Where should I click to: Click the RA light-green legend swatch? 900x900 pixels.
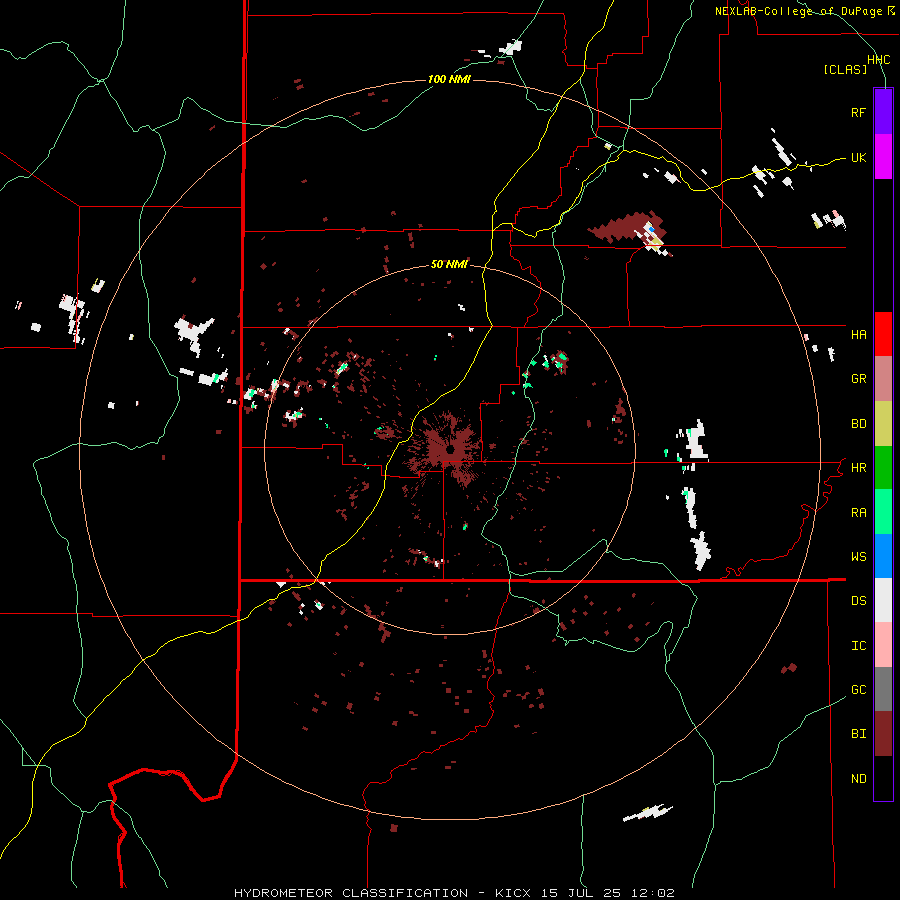point(883,512)
